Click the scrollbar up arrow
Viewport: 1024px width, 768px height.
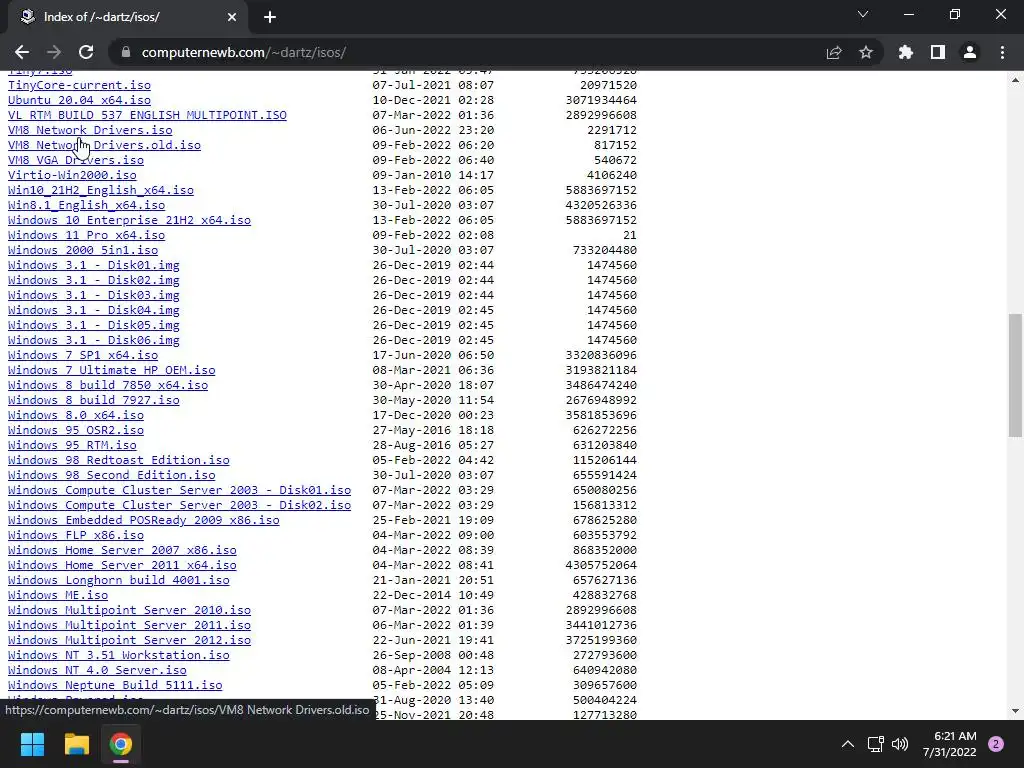[x=1015, y=80]
